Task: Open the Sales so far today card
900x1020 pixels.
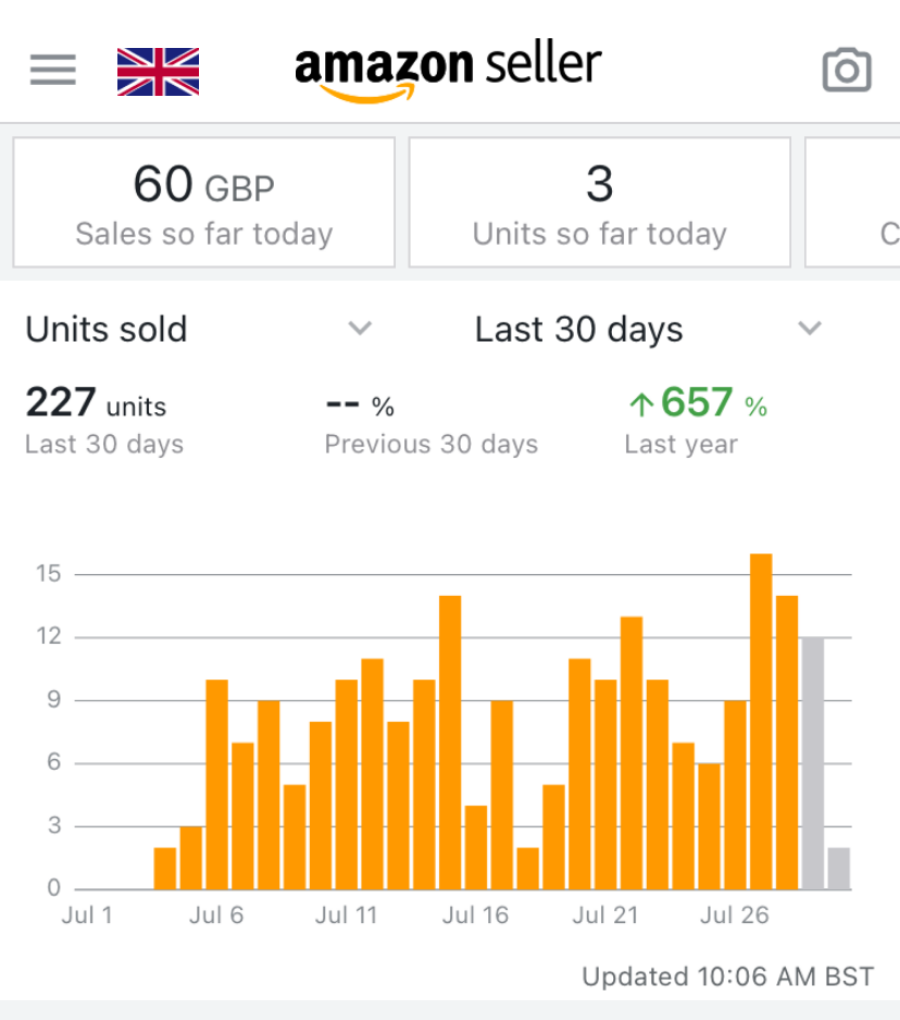Action: 204,203
